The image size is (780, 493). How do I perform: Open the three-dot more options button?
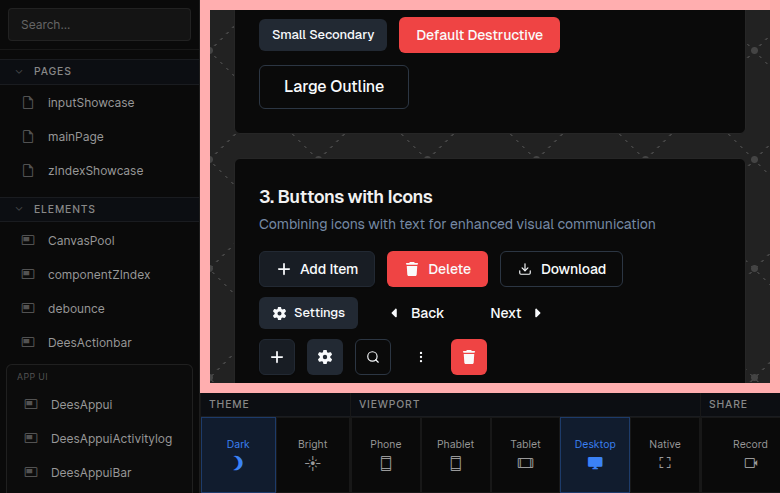[x=421, y=357]
